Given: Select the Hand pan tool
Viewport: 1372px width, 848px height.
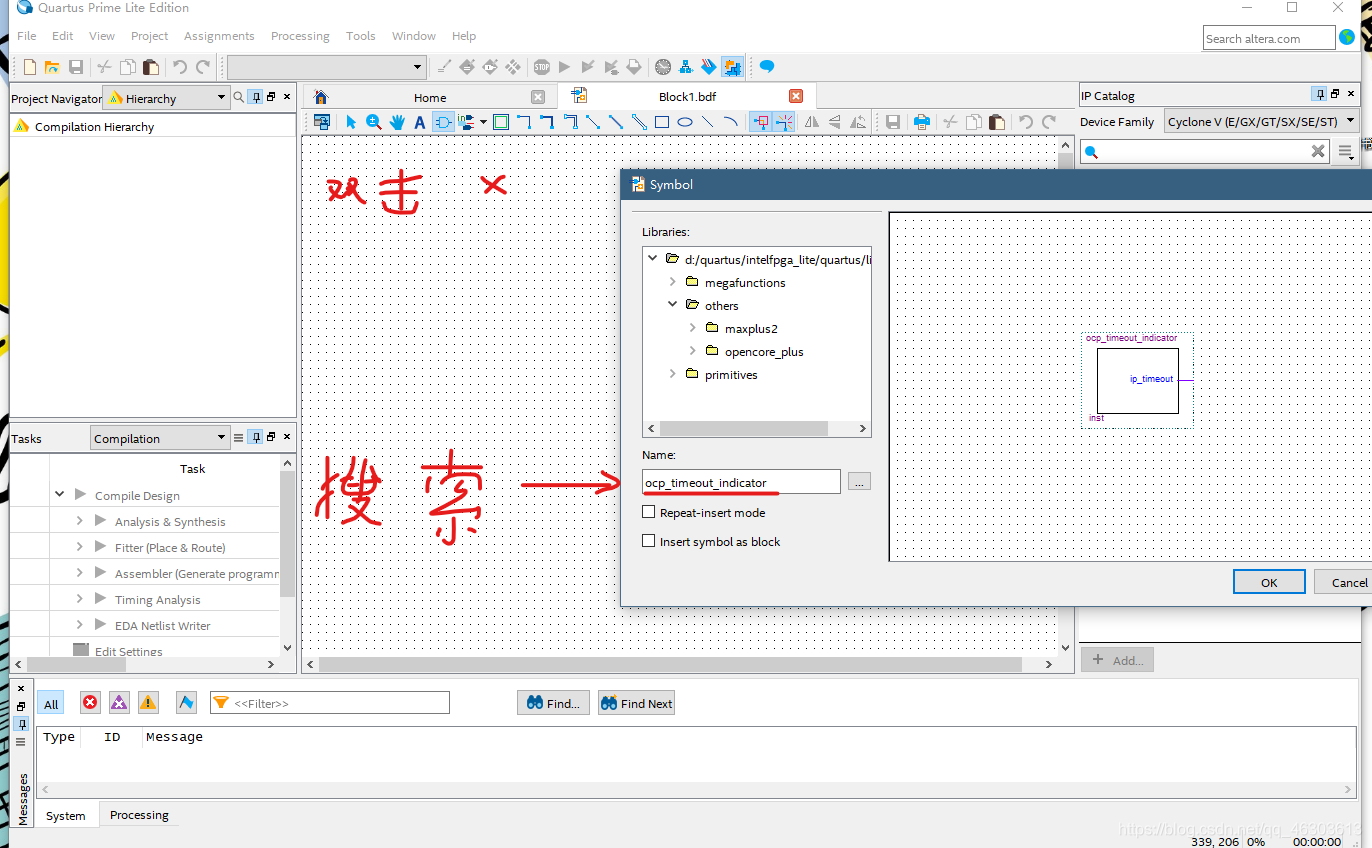Looking at the screenshot, I should click(397, 122).
